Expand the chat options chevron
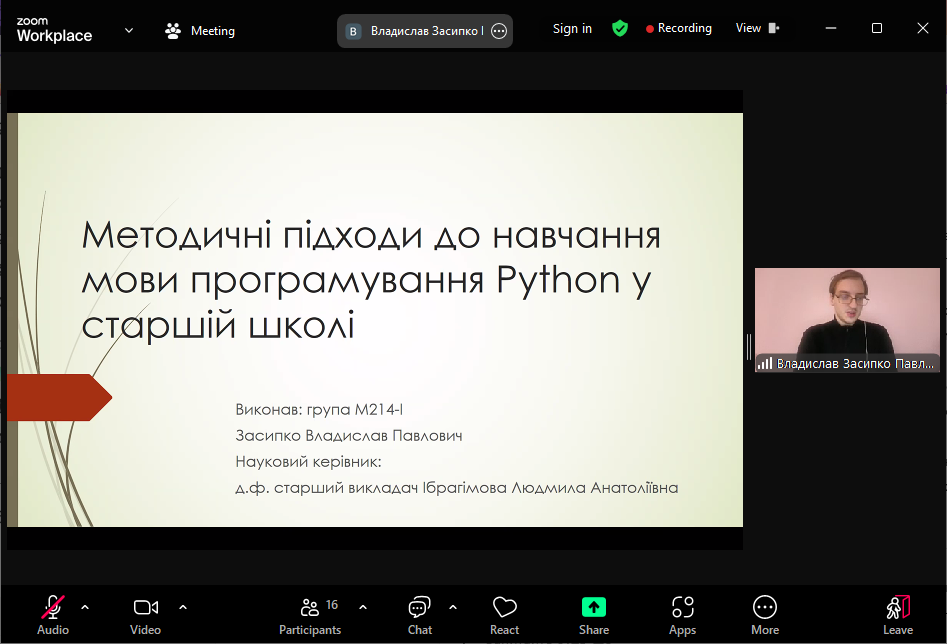Screen dimensions: 947x644 tap(453, 607)
